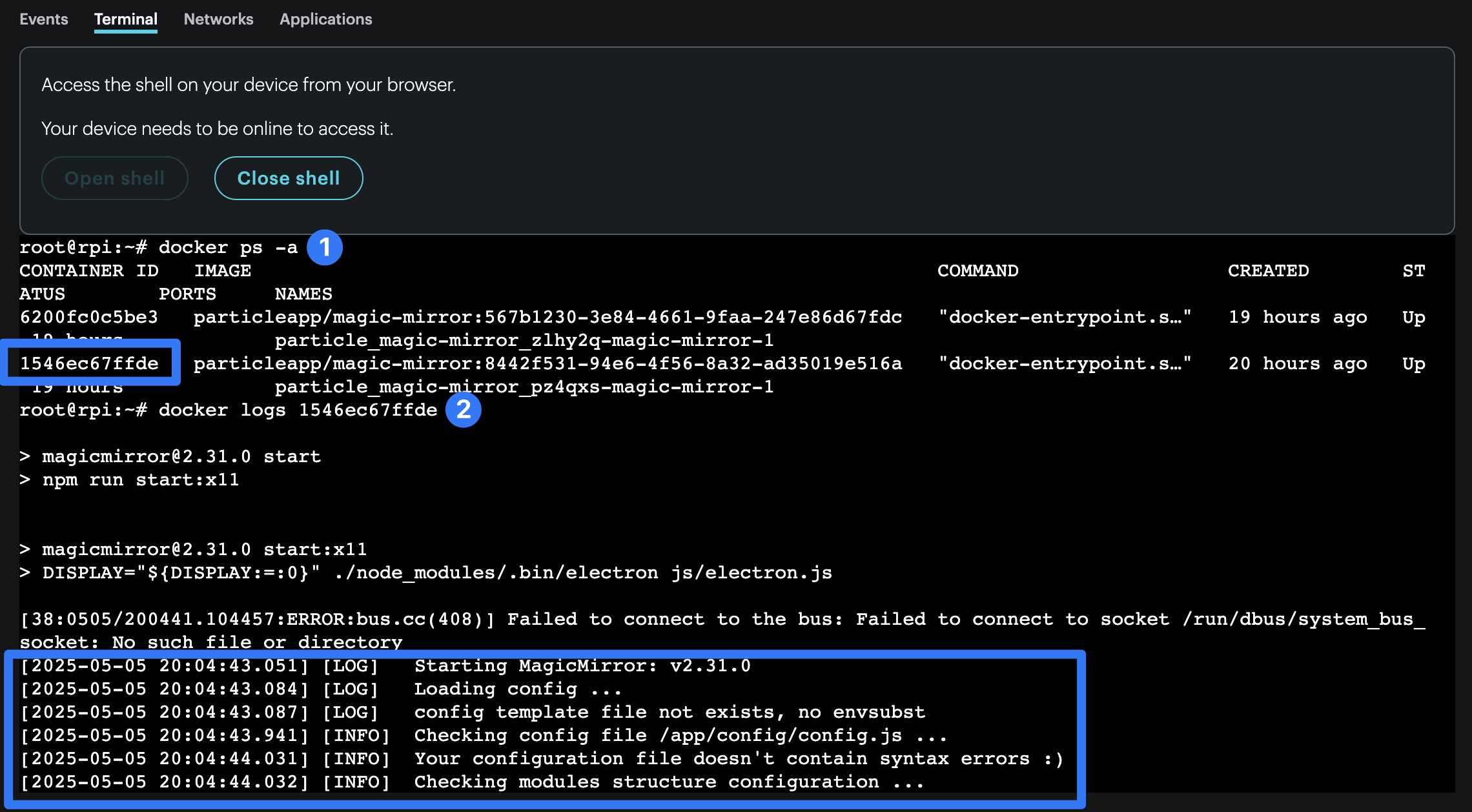Click container ID 6200fc0c5be3

89,317
